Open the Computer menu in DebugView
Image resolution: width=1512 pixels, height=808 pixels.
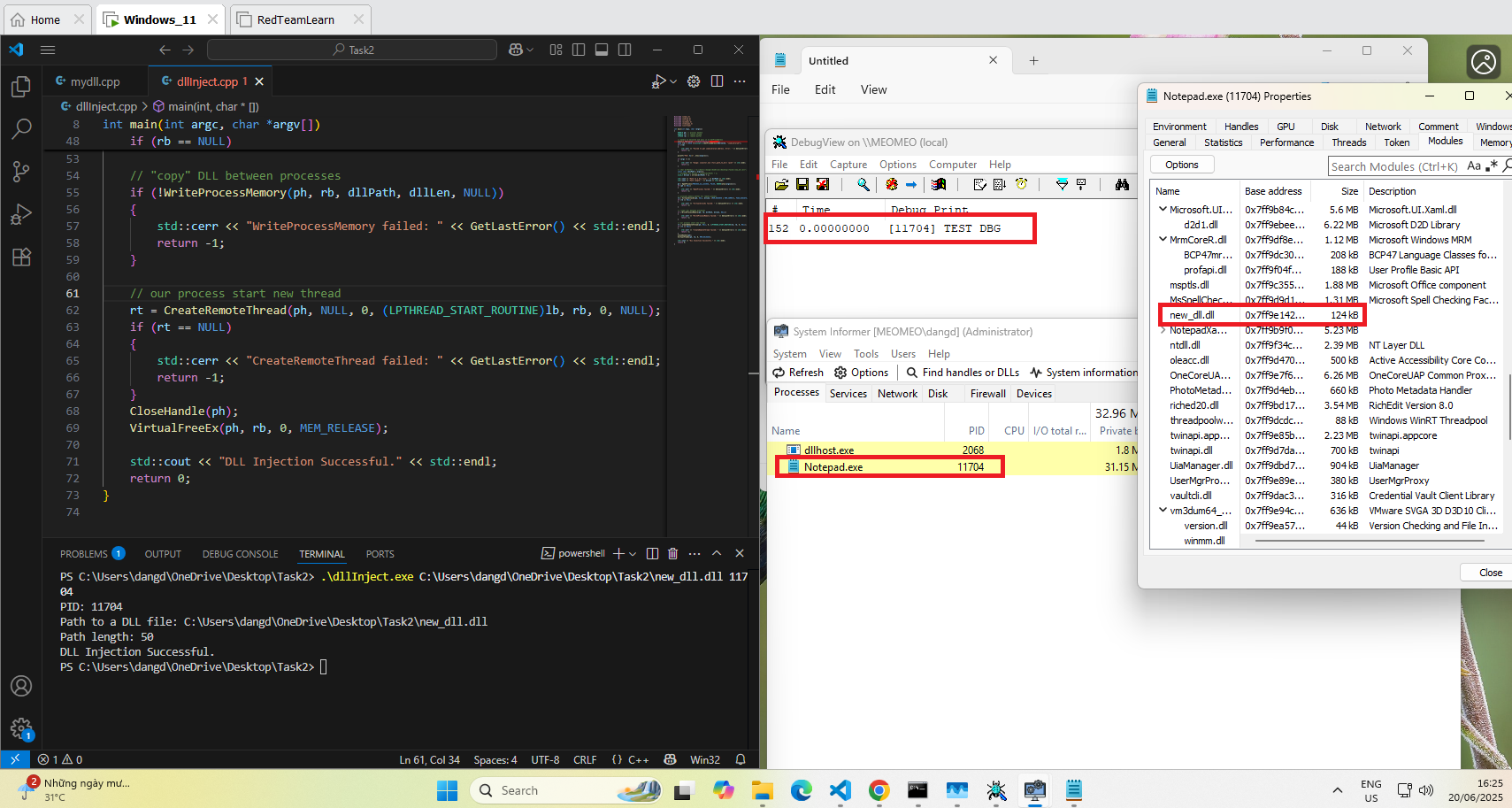pos(953,165)
